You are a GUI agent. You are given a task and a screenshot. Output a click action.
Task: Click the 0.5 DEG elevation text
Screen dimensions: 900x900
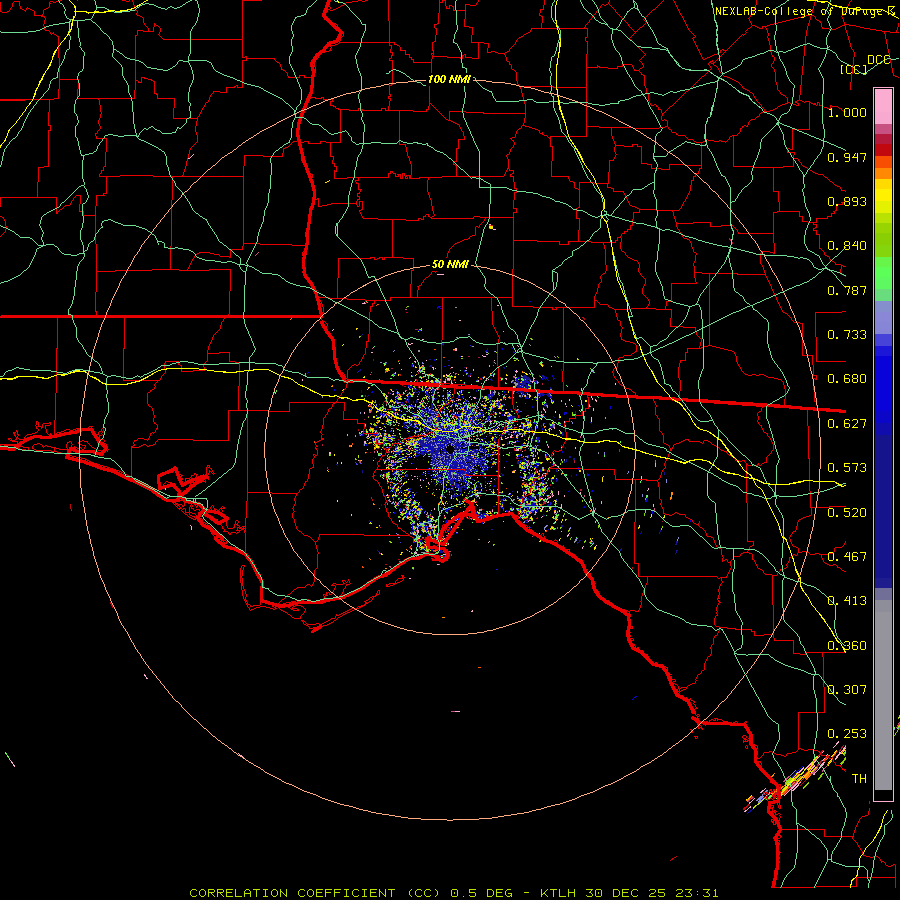pos(481,893)
